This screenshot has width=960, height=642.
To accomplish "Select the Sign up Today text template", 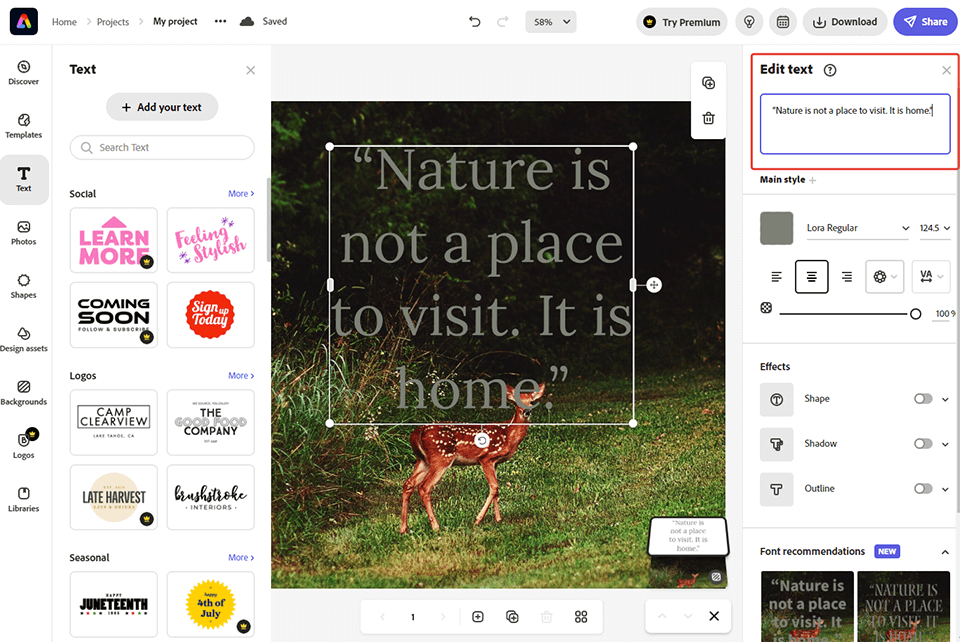I will tap(210, 315).
